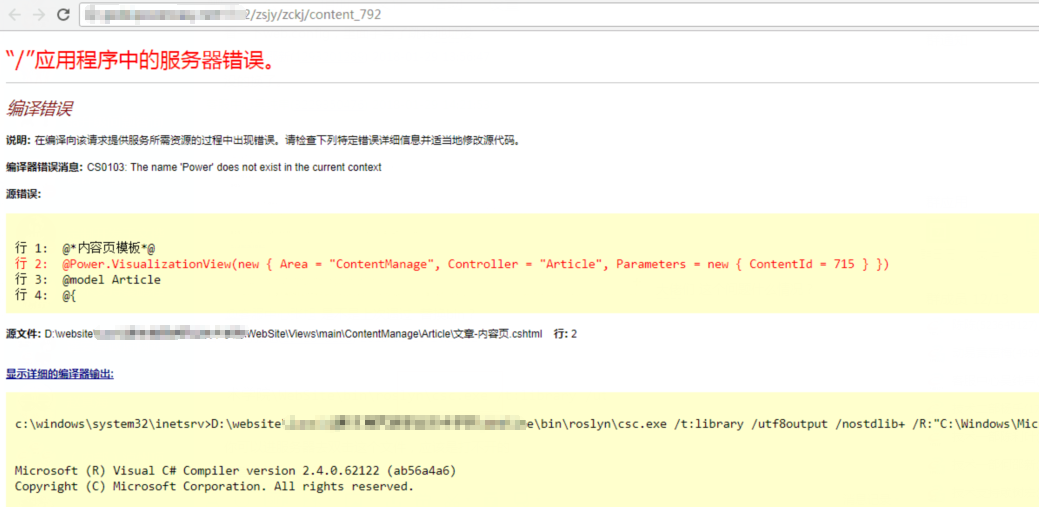Click the Microsoft Corporation copyright line
This screenshot has height=507, width=1039.
click(213, 486)
